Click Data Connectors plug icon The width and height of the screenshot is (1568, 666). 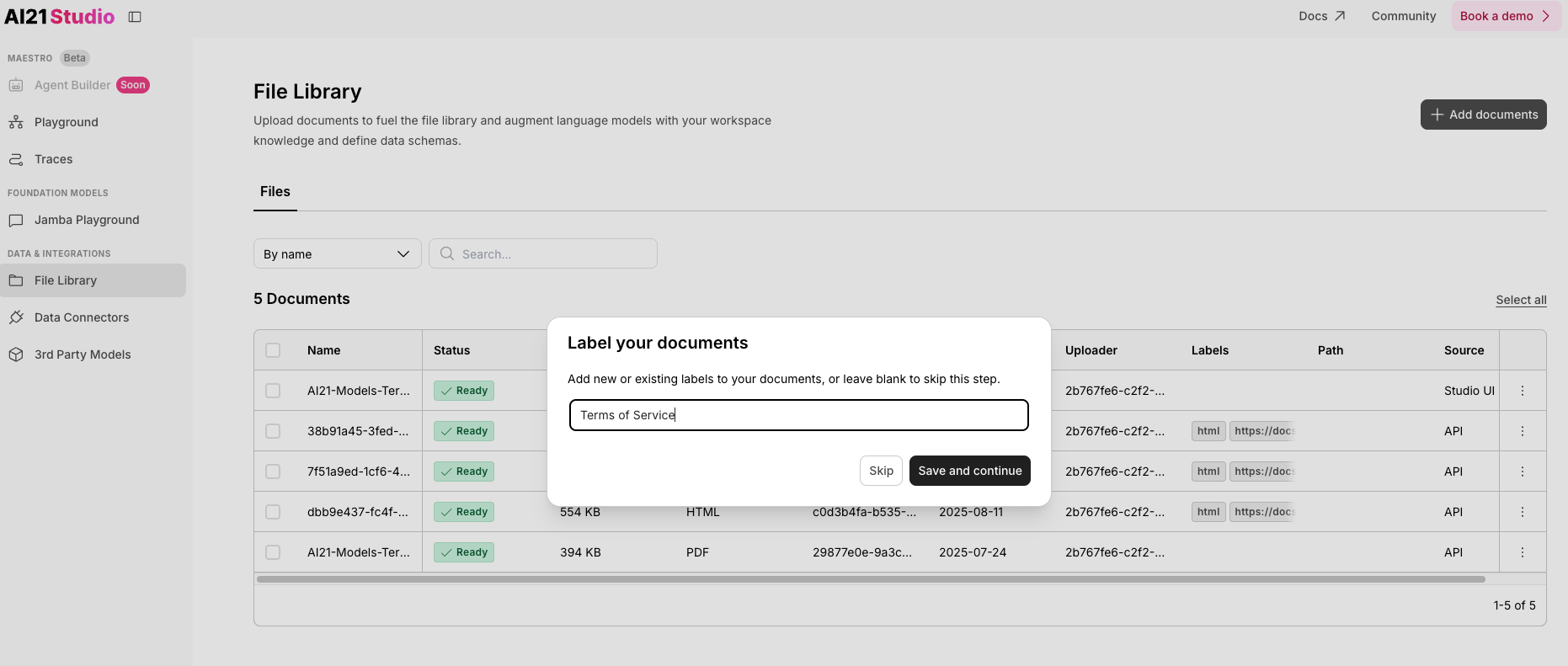pyautogui.click(x=16, y=317)
